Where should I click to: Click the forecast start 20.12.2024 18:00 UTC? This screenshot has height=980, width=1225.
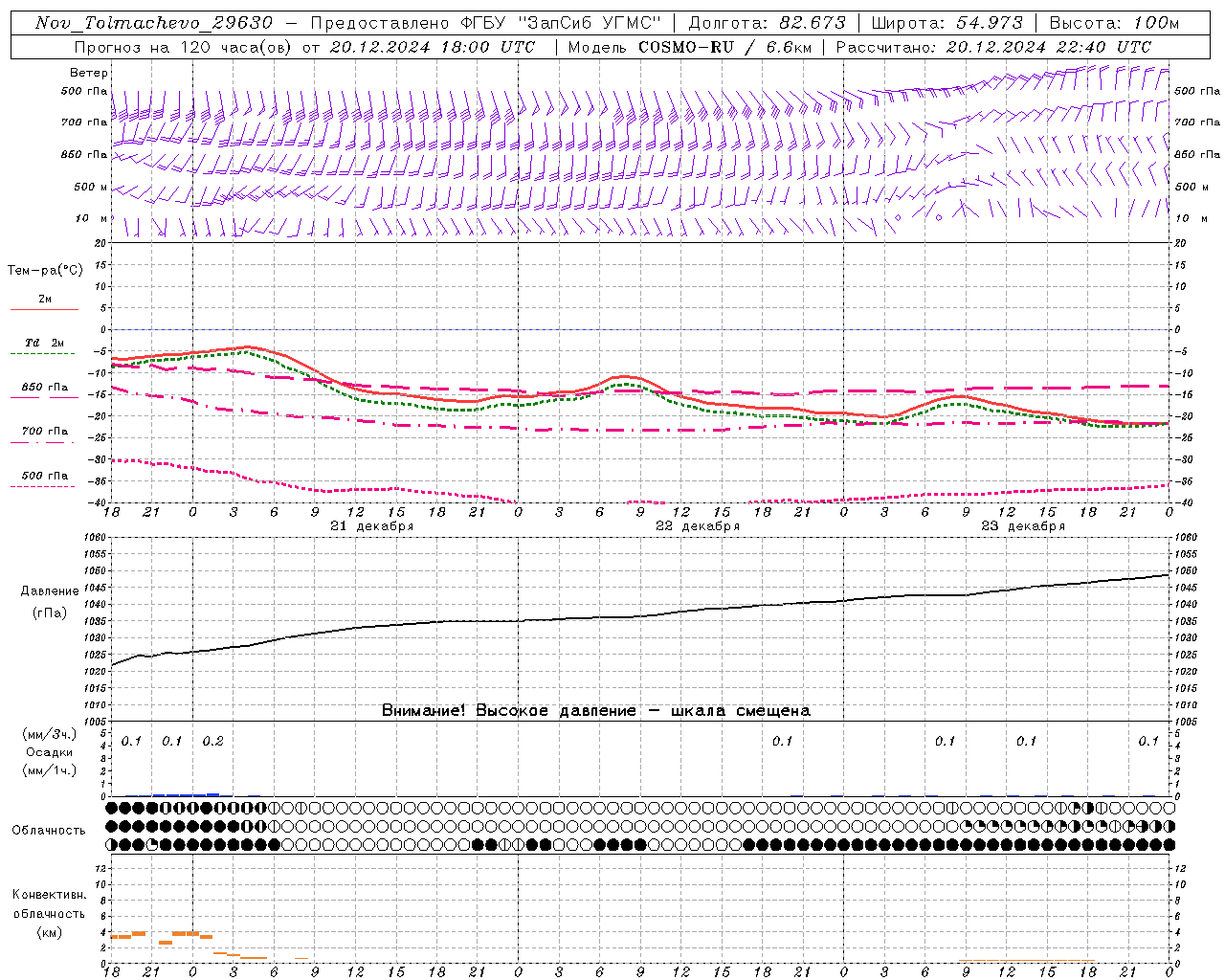(x=432, y=47)
